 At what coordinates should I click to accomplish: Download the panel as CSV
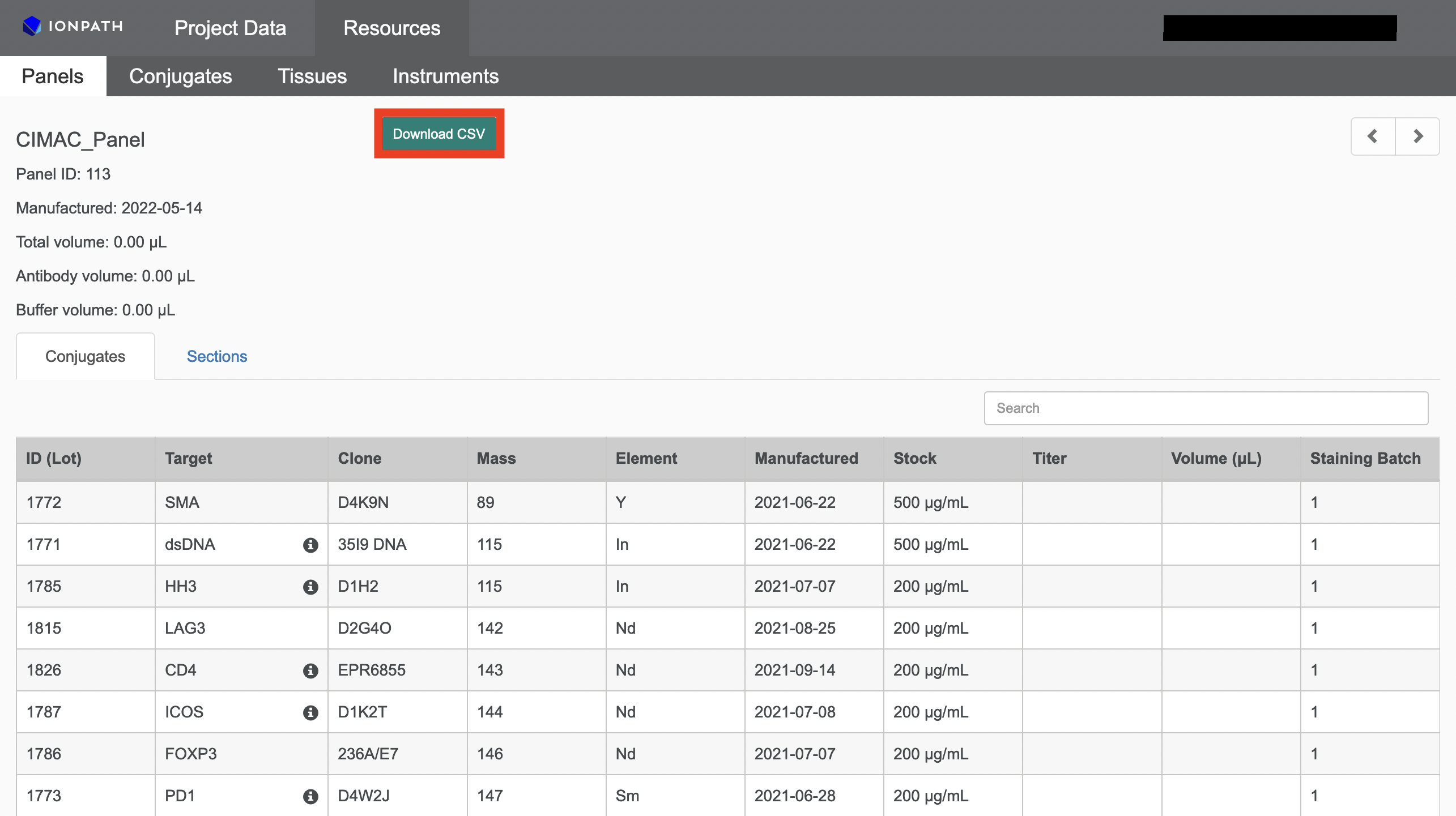[x=438, y=134]
